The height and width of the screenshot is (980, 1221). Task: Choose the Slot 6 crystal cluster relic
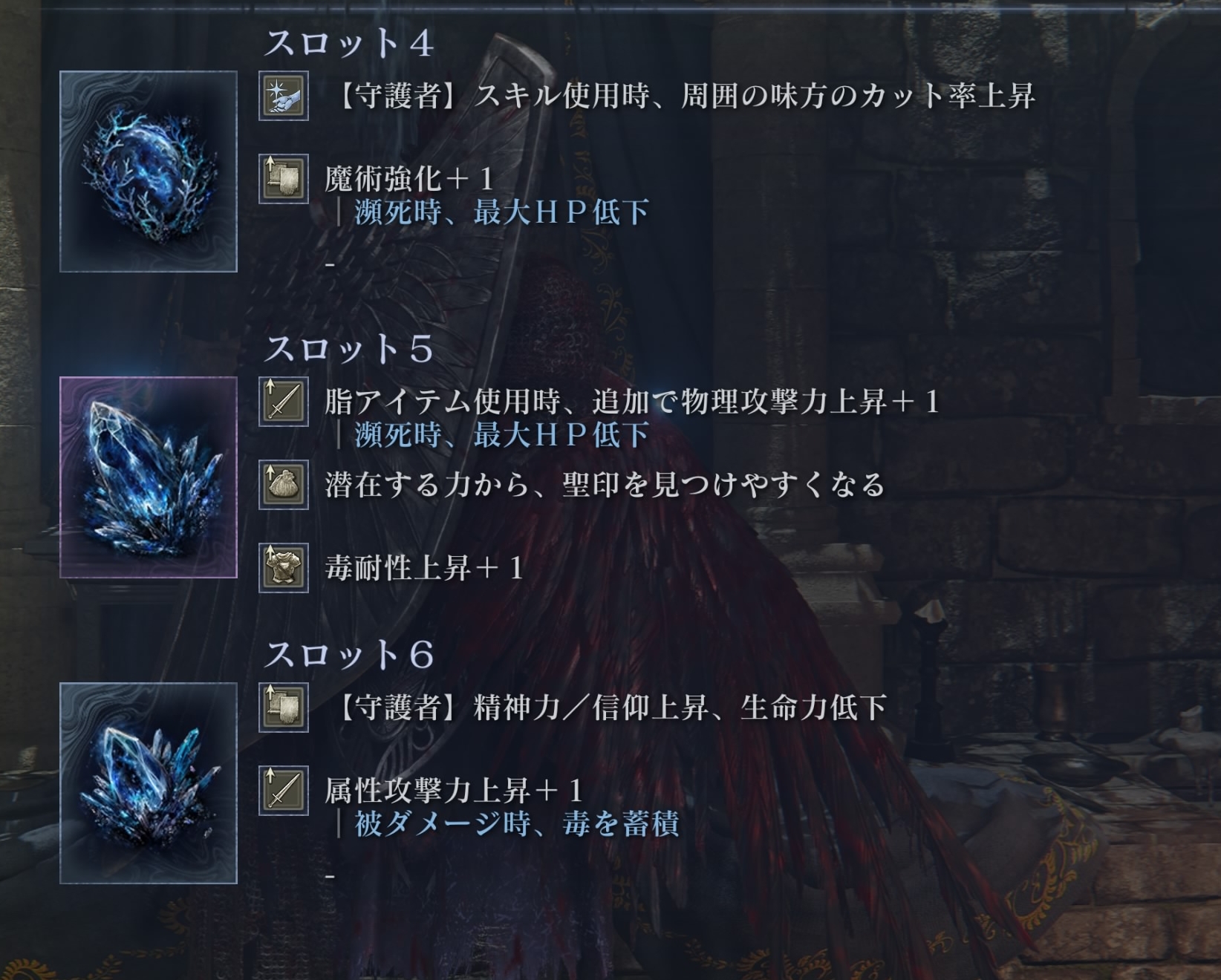click(149, 783)
